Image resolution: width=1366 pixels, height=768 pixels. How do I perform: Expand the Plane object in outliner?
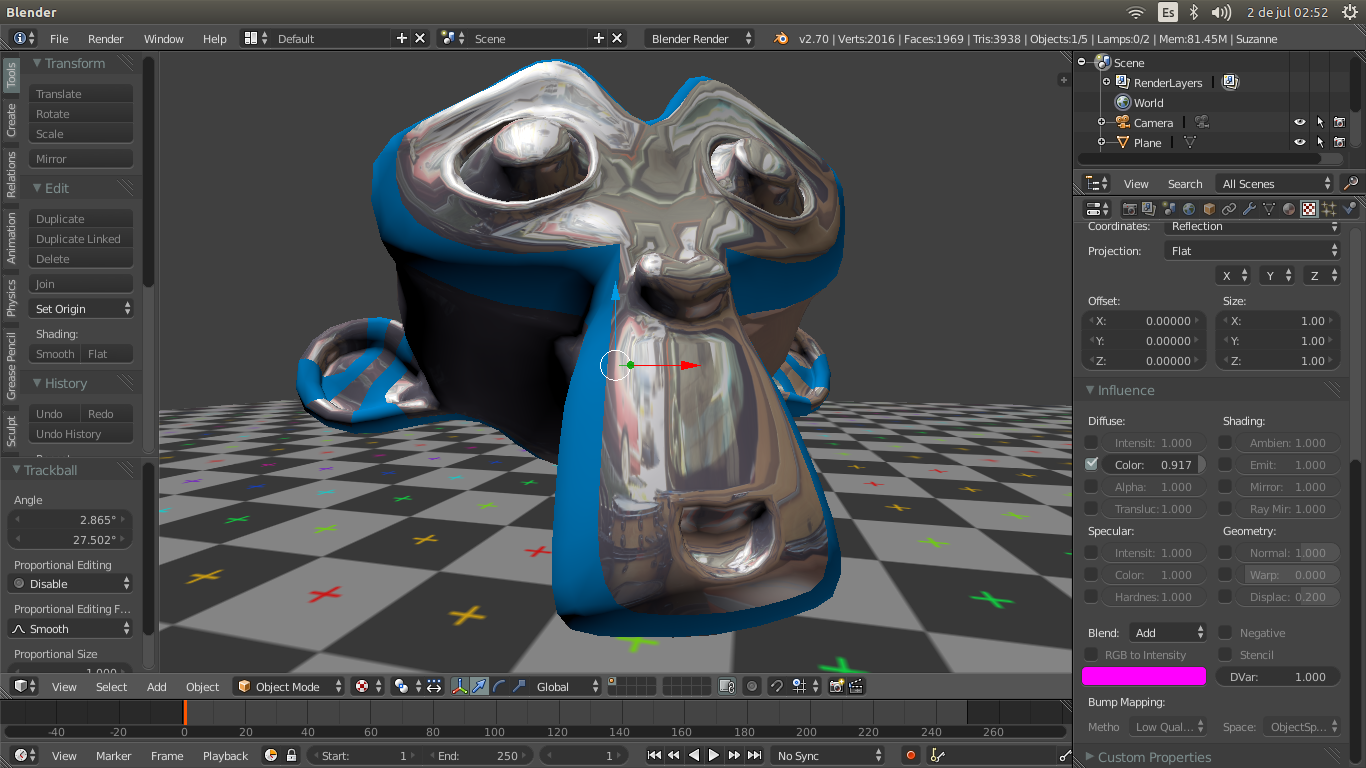click(1101, 143)
